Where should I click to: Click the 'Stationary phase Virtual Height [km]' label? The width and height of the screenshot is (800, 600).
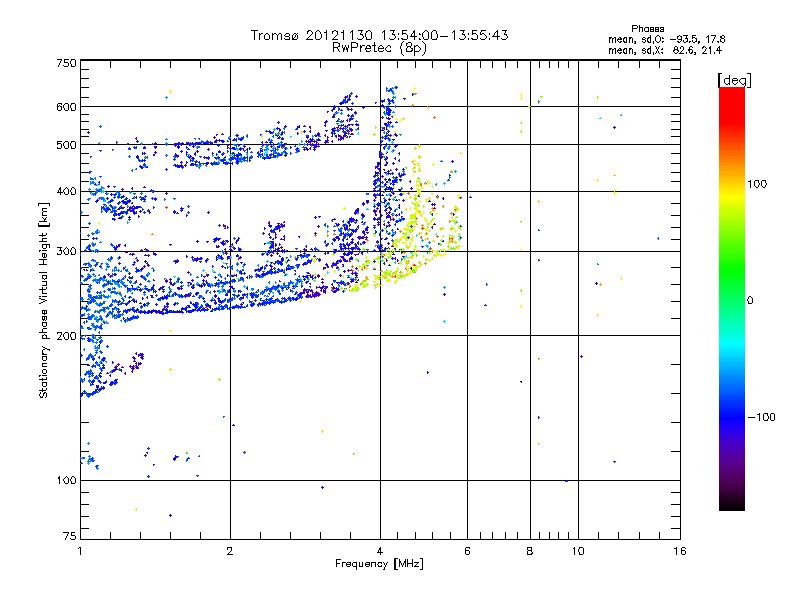click(44, 300)
